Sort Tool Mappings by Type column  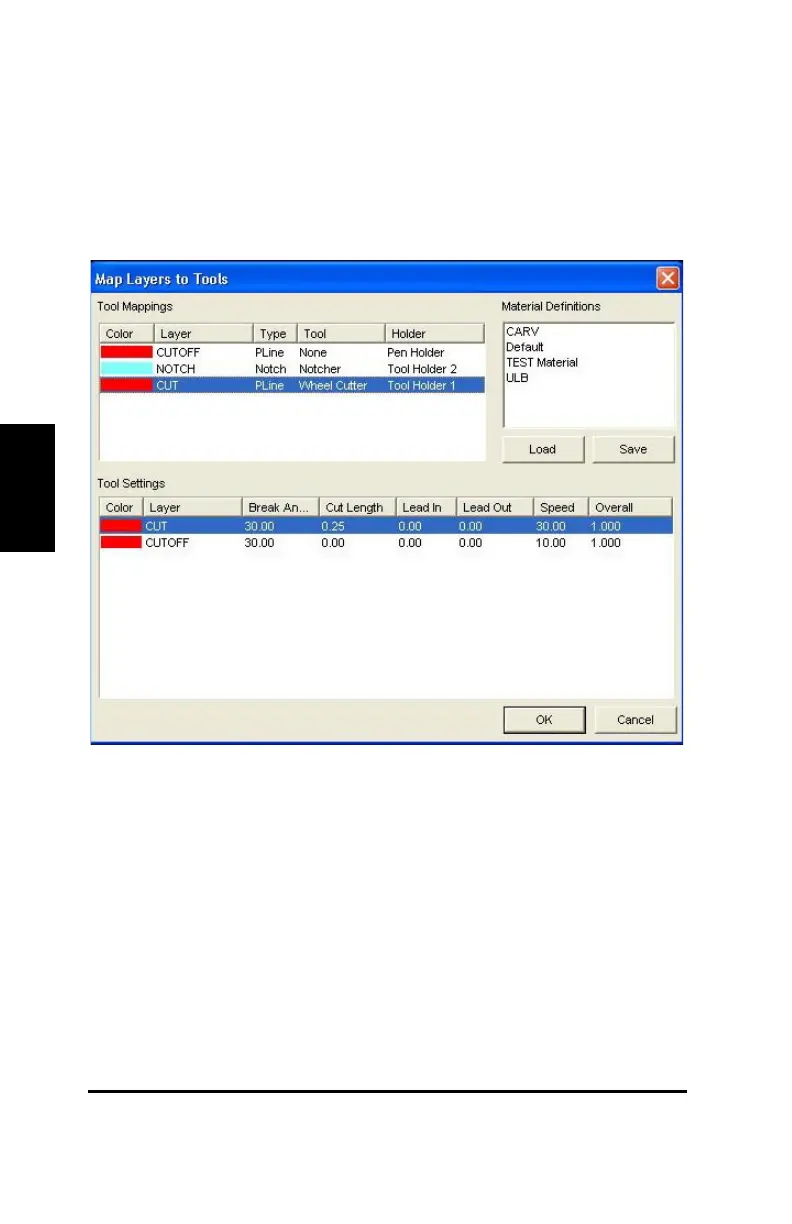[274, 334]
